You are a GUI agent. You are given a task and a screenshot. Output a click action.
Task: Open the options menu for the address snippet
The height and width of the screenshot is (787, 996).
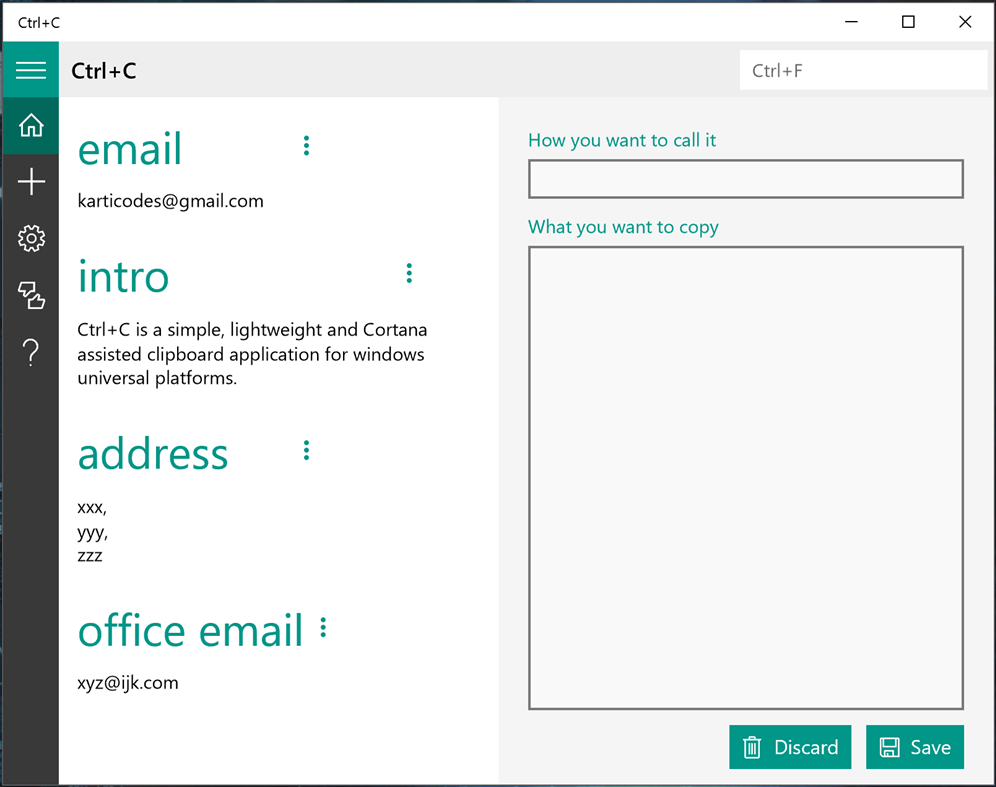(x=305, y=450)
